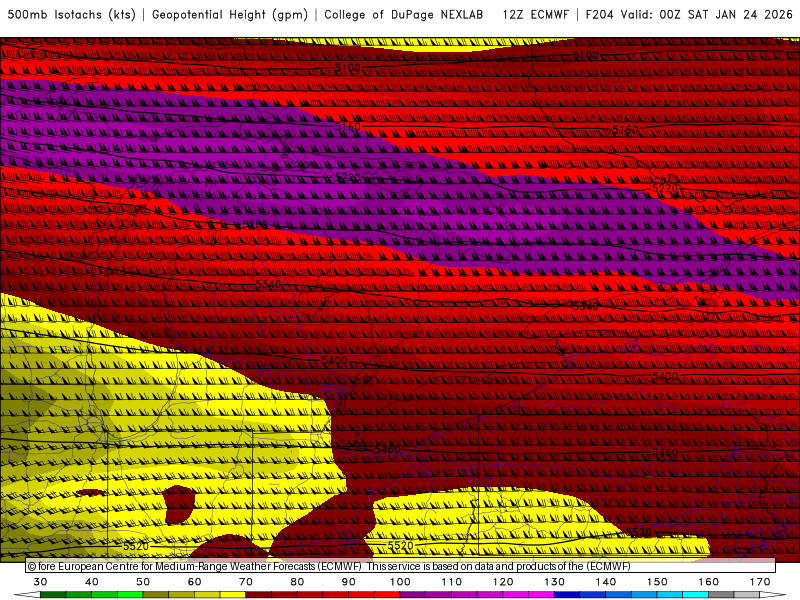Click the 170 kt label on the color scale
800x600 pixels.
(x=760, y=582)
